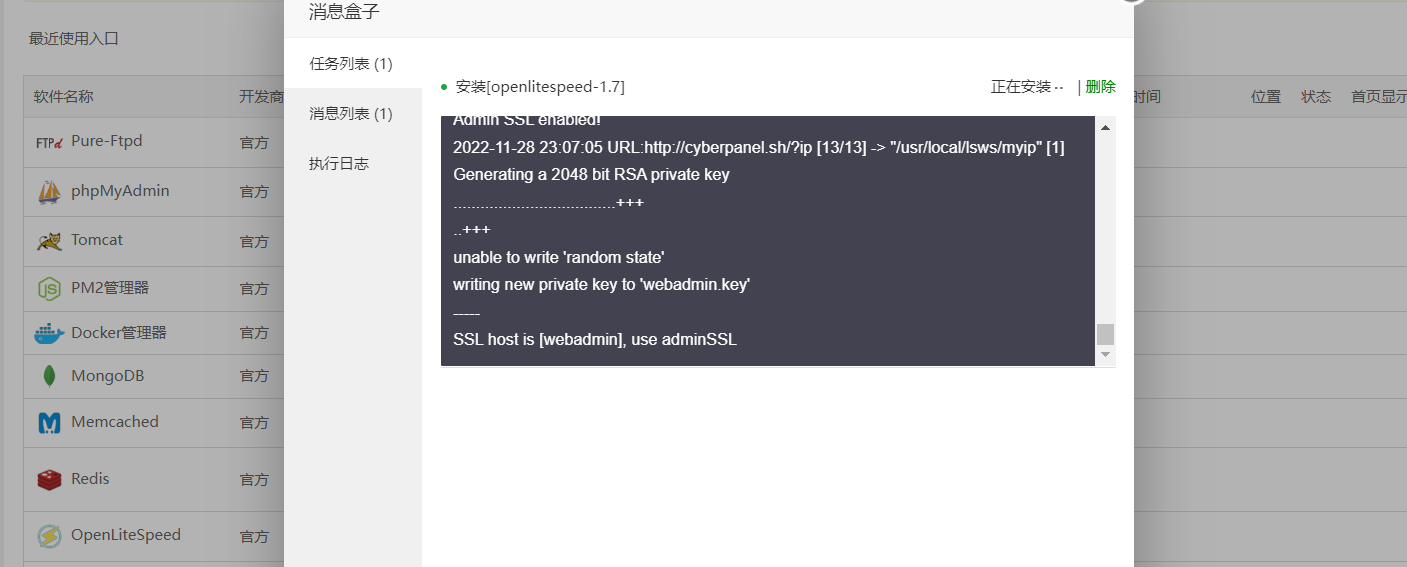Viewport: 1407px width, 567px height.
Task: Open the OpenLiteSpeed software entry
Action: pyautogui.click(x=126, y=535)
